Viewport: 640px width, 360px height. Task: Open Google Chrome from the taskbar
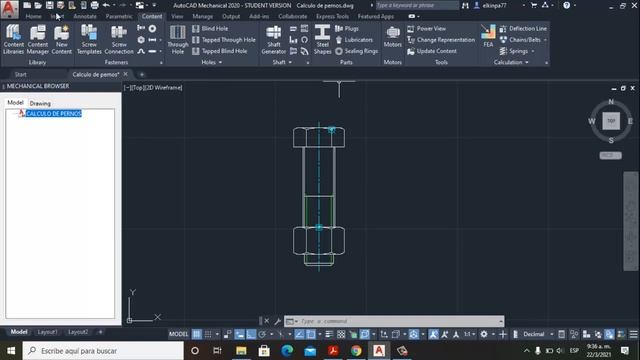pyautogui.click(x=356, y=351)
